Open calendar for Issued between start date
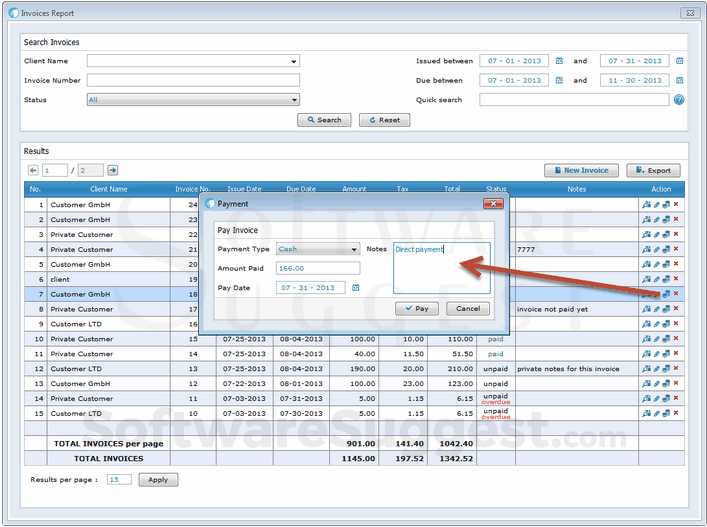 (x=559, y=61)
